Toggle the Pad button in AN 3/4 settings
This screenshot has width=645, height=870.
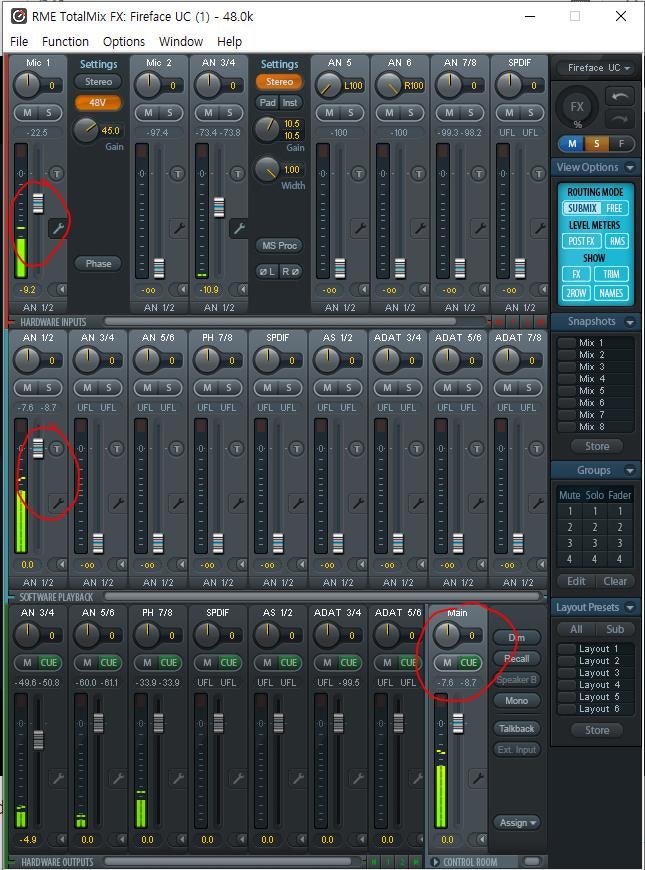[268, 103]
